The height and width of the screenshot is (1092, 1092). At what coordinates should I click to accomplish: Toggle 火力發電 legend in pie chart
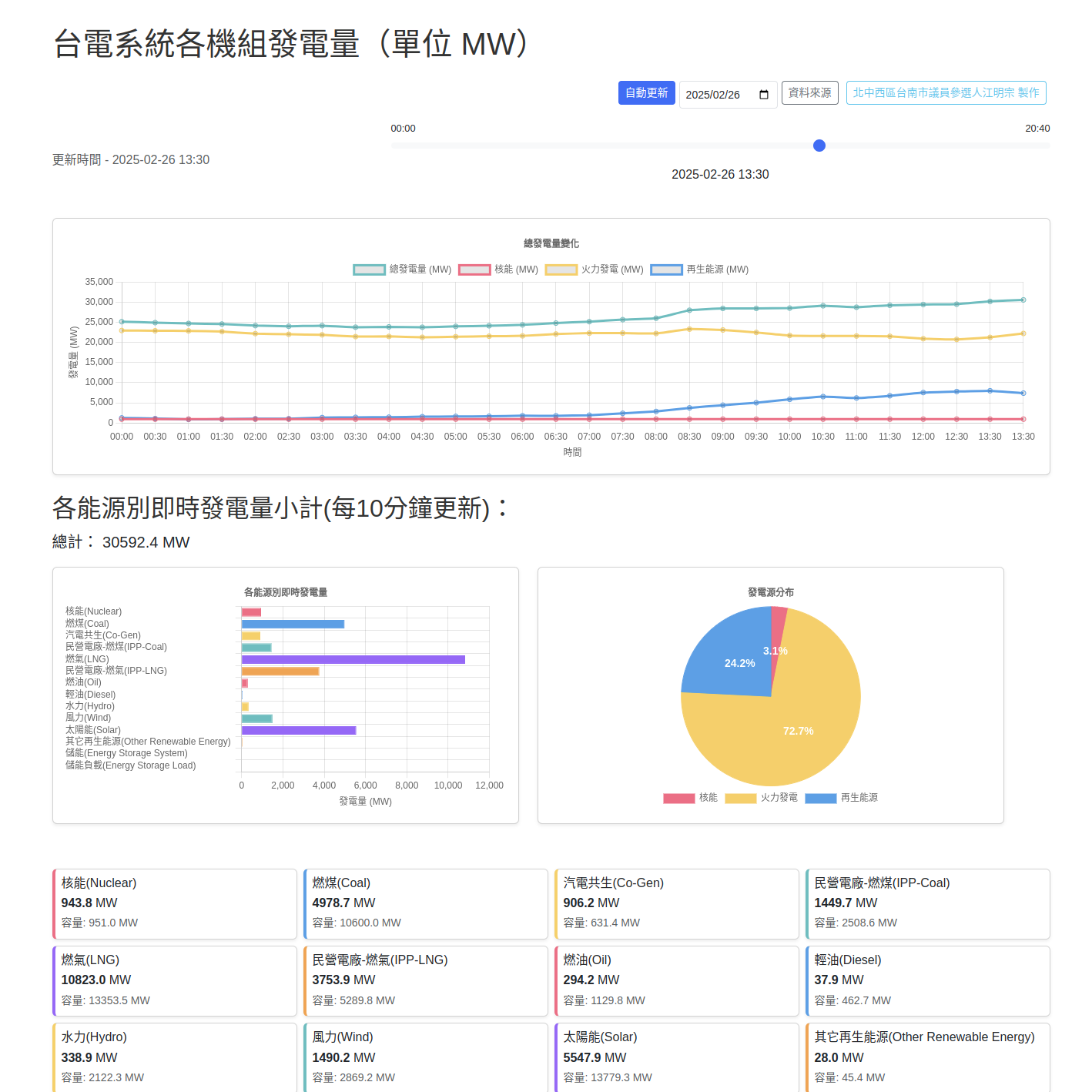(761, 798)
